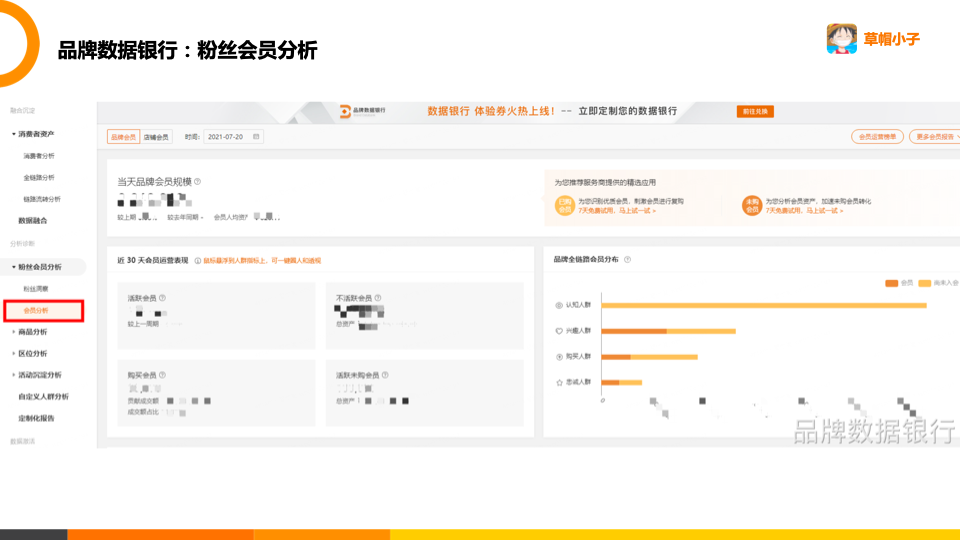Open 链路流转分析 in the sidebar
Image resolution: width=960 pixels, height=540 pixels.
[x=42, y=199]
